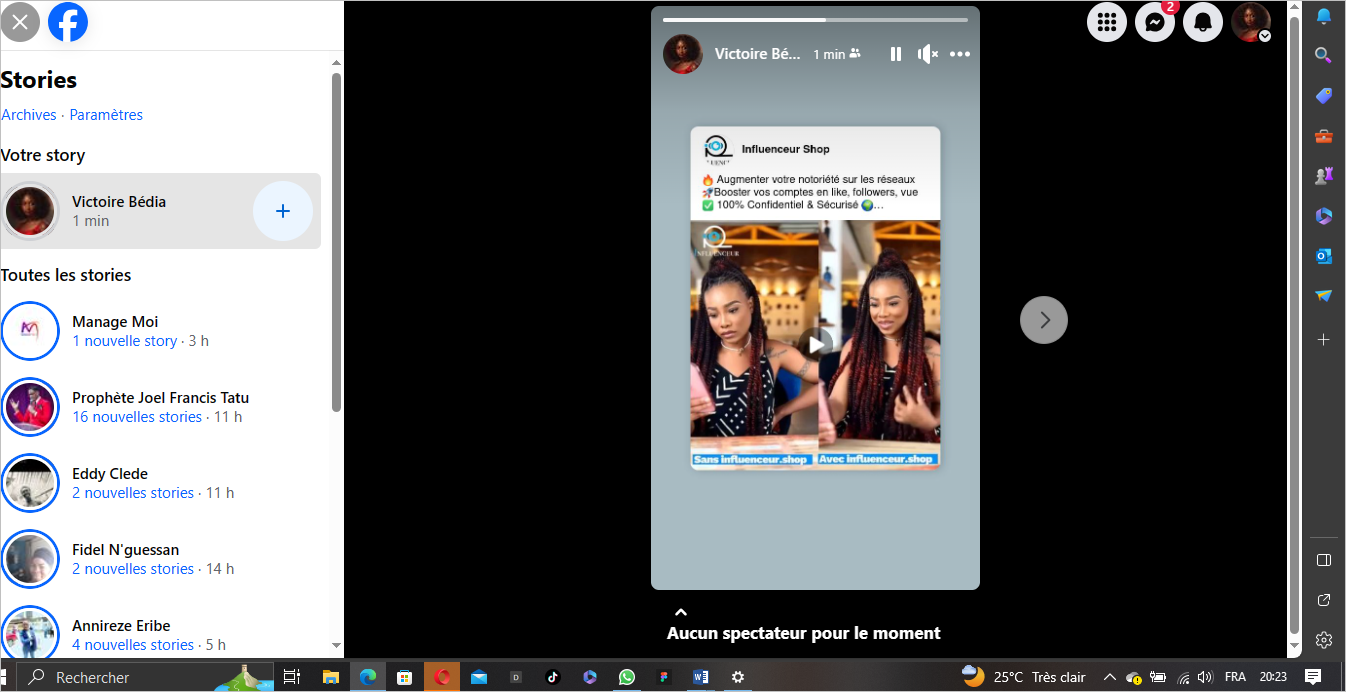1346x692 pixels.
Task: Click the story progress bar
Action: [815, 19]
